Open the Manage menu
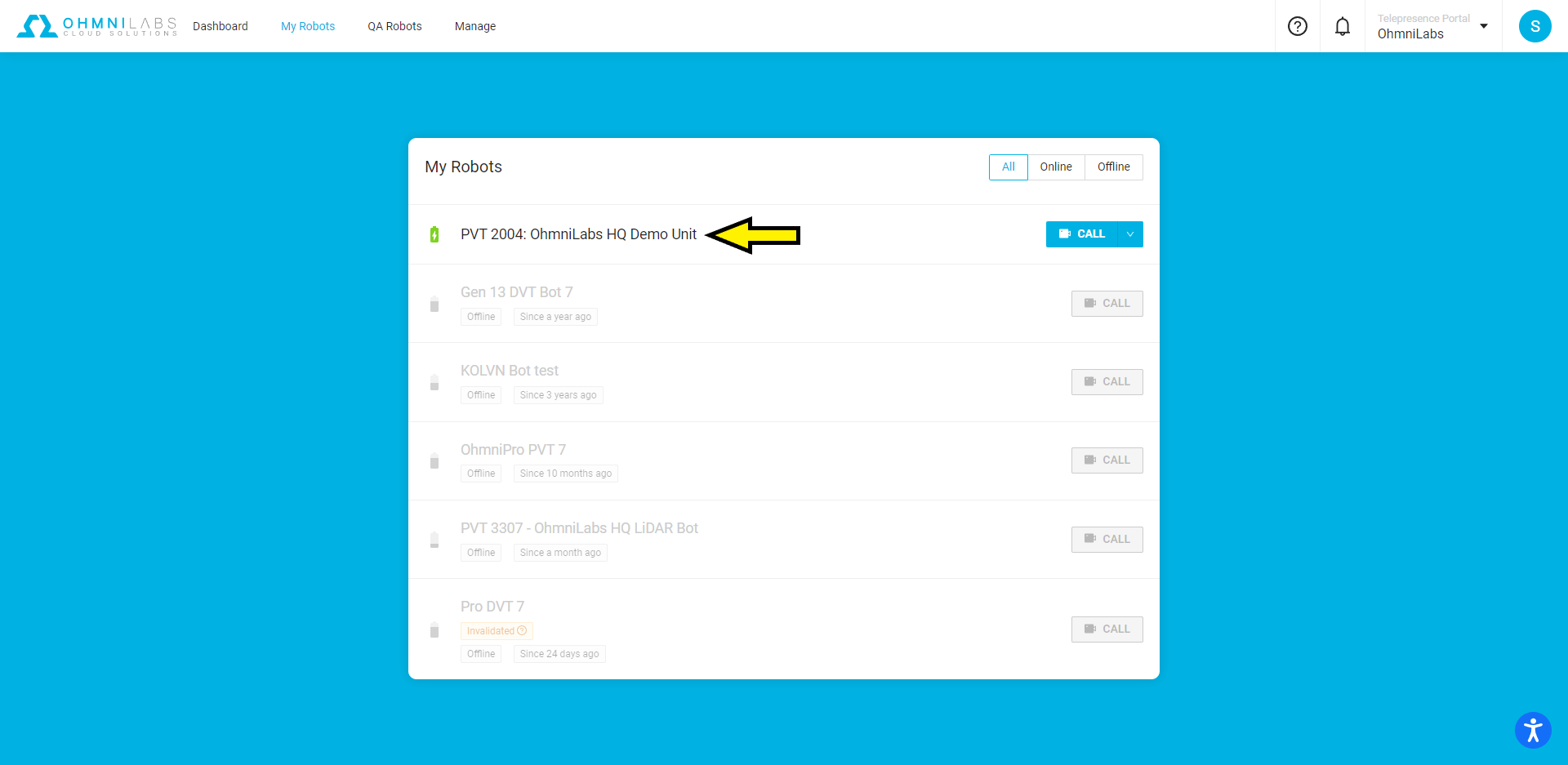This screenshot has height=765, width=1568. tap(475, 26)
